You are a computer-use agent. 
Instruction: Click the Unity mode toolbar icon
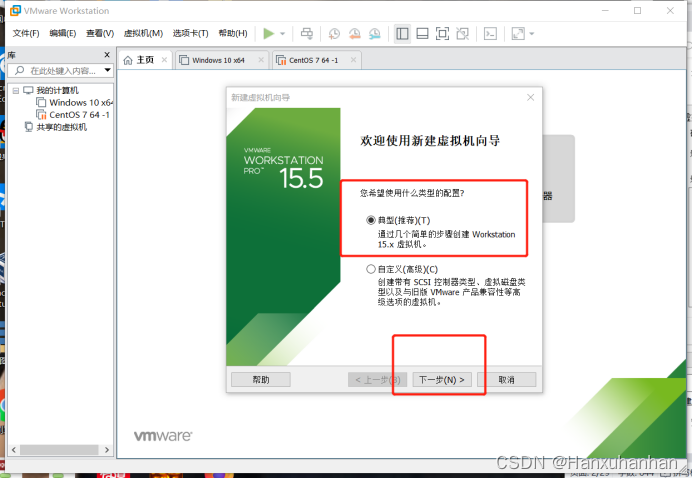point(463,34)
